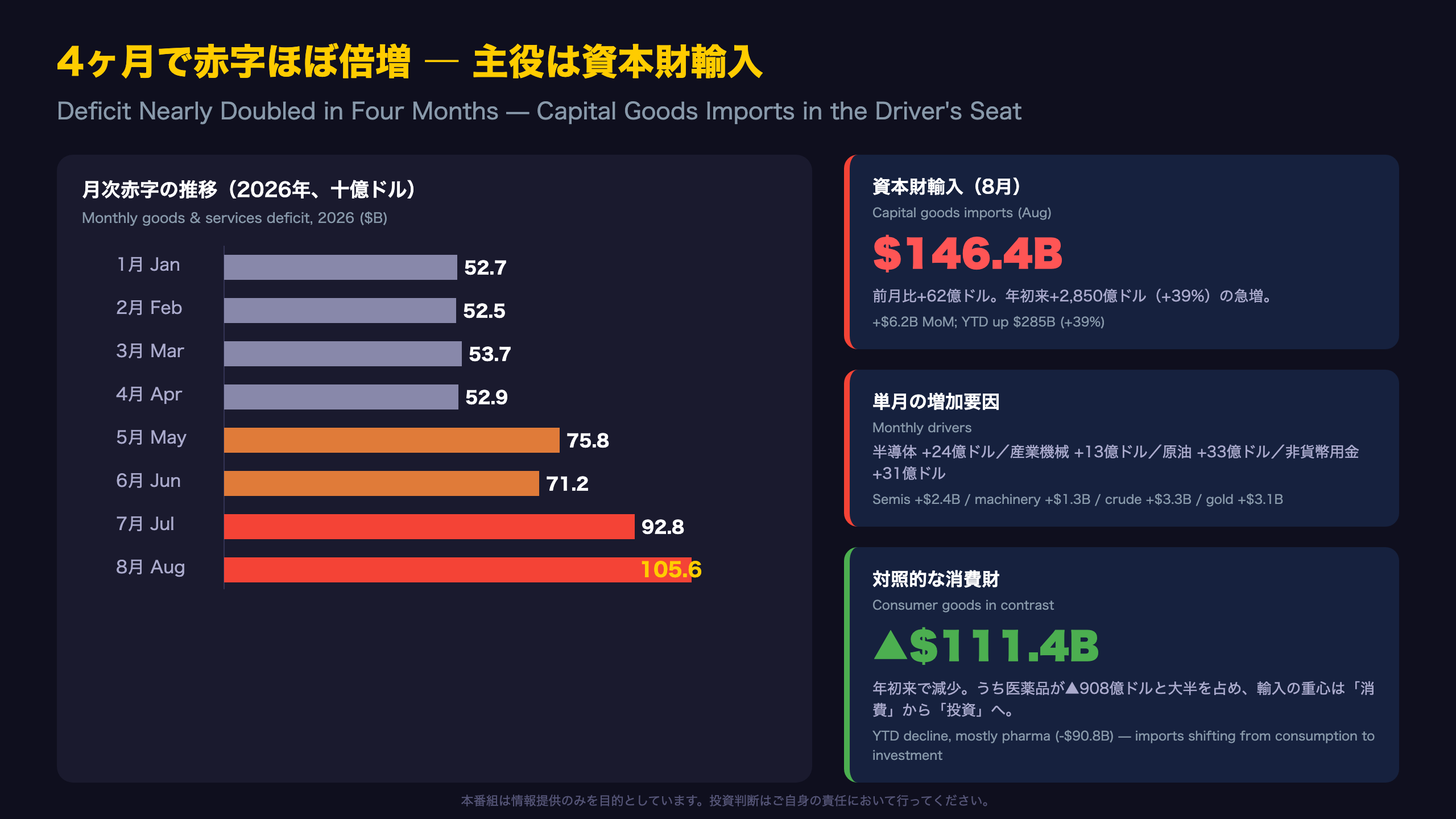Click the January bar in the chart
The image size is (1456, 819).
pyautogui.click(x=341, y=267)
